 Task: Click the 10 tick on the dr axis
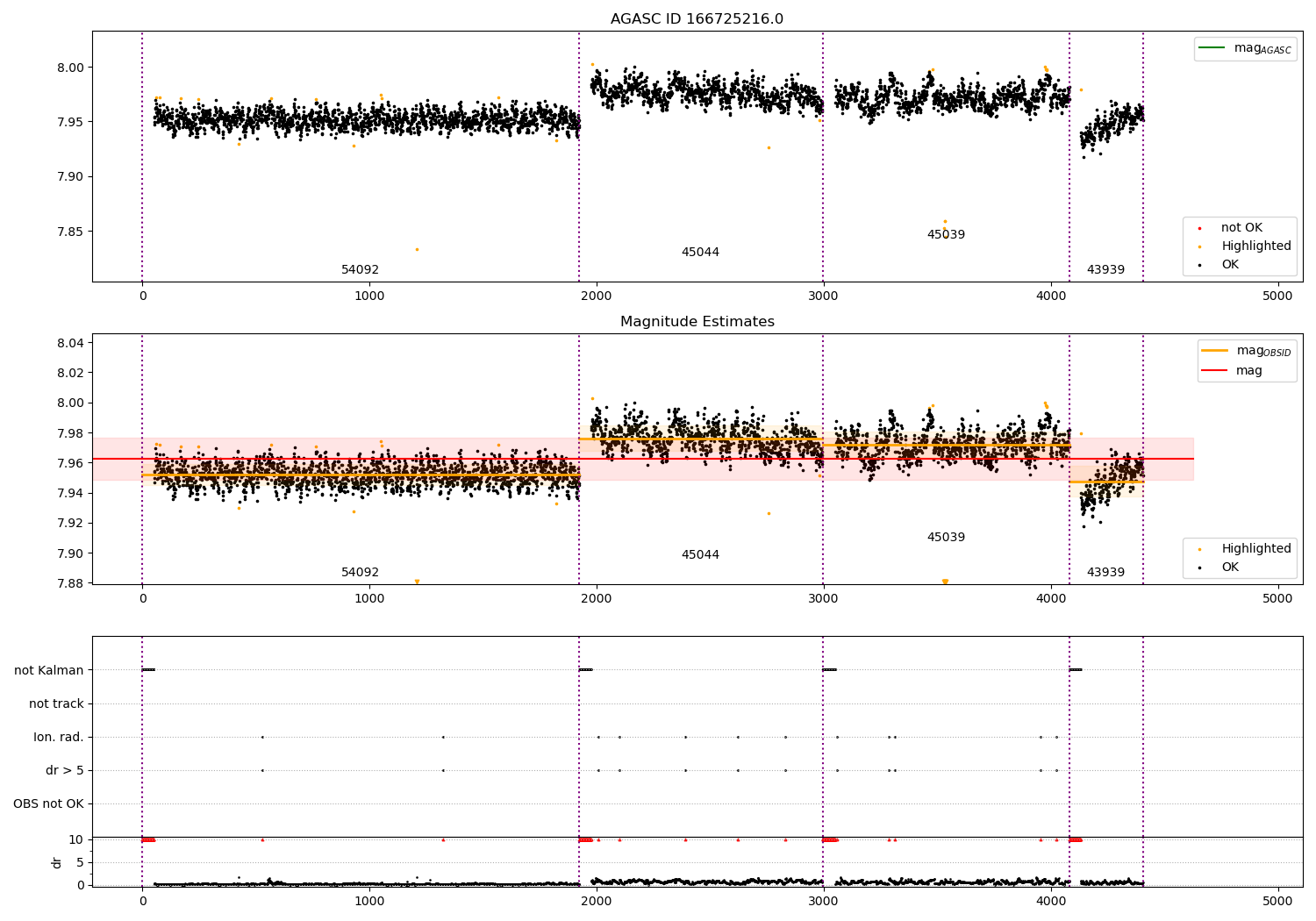[76, 839]
